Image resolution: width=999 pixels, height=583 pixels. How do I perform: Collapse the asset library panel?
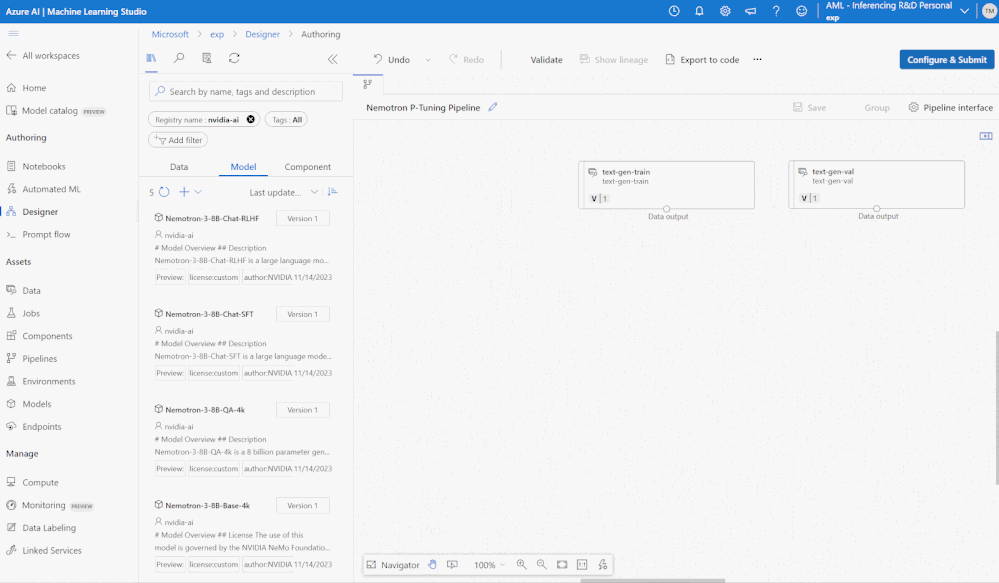(x=333, y=59)
